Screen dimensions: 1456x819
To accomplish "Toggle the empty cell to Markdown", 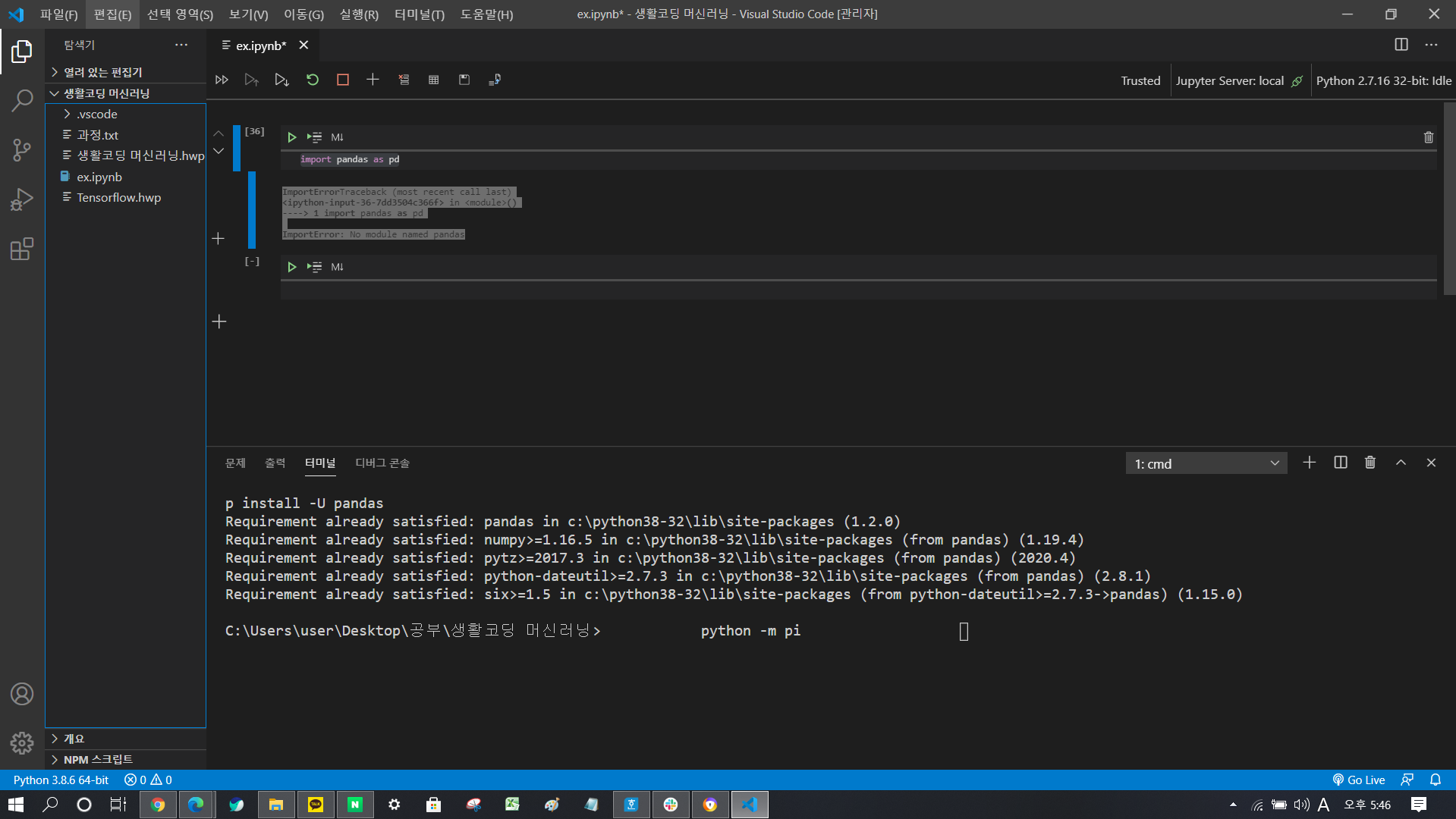I will (x=338, y=267).
